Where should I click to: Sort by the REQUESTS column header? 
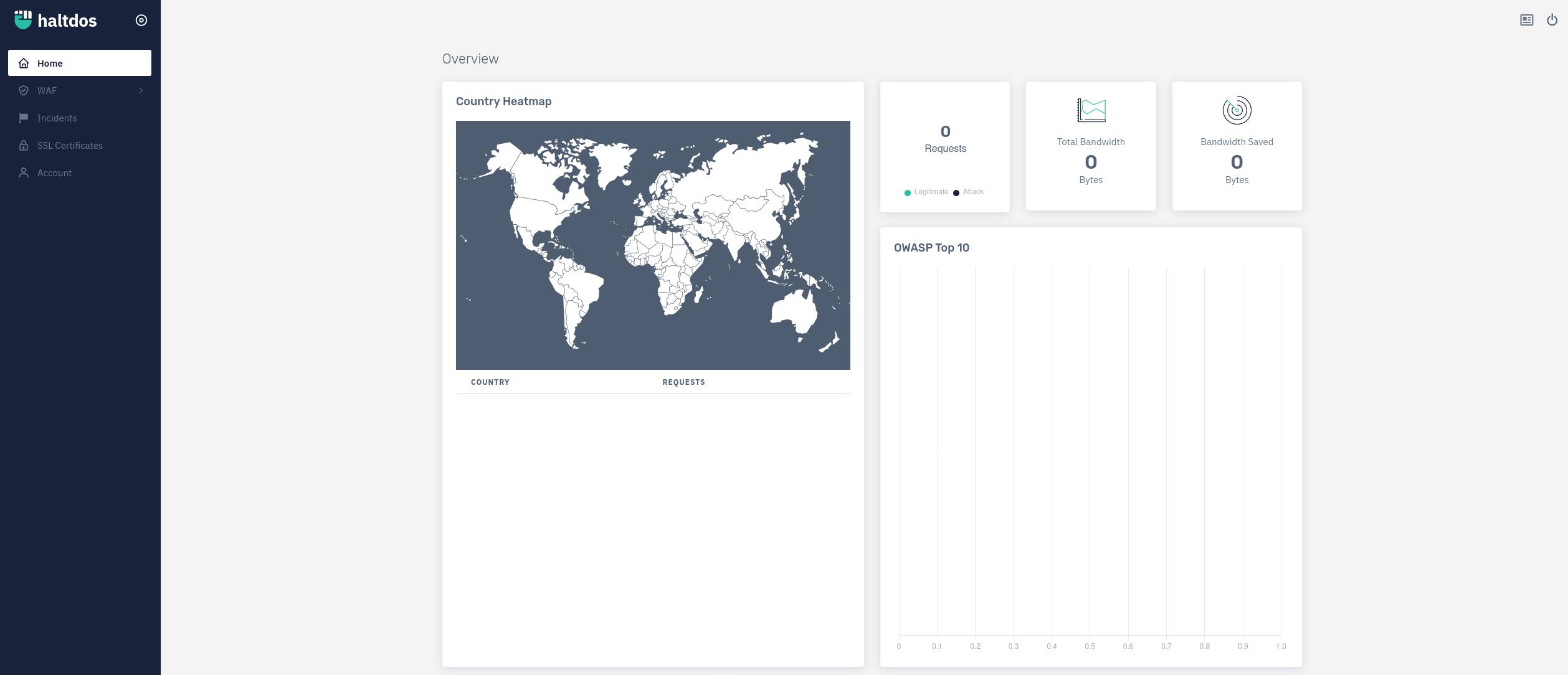pyautogui.click(x=683, y=382)
